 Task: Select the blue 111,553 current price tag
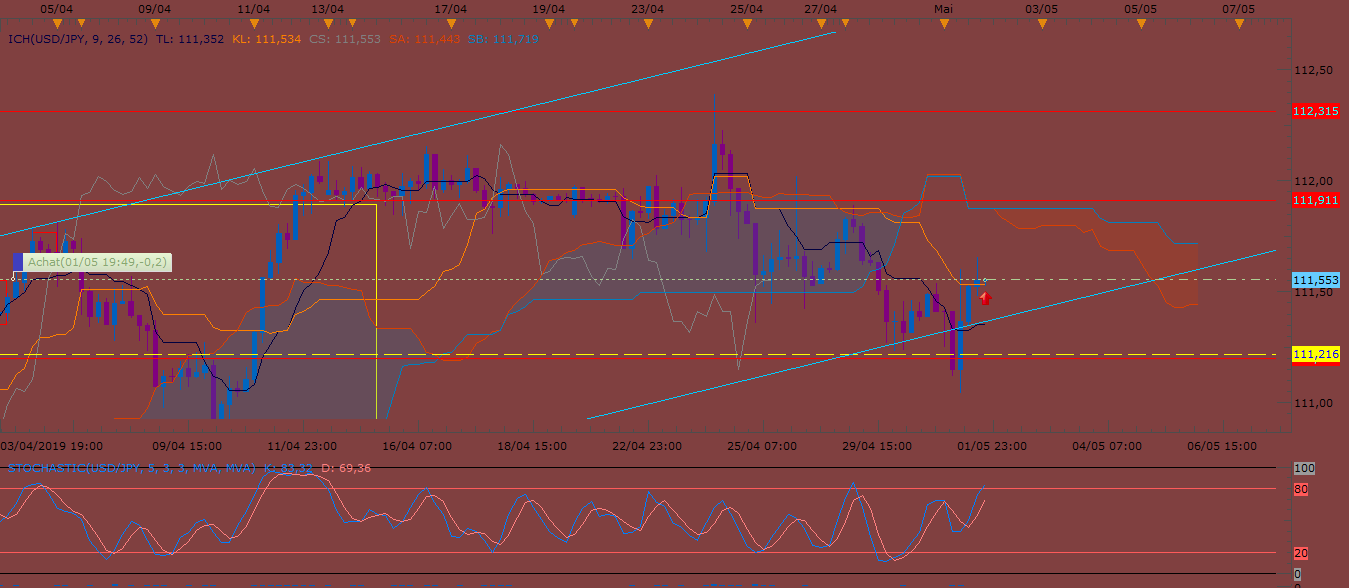click(1315, 280)
